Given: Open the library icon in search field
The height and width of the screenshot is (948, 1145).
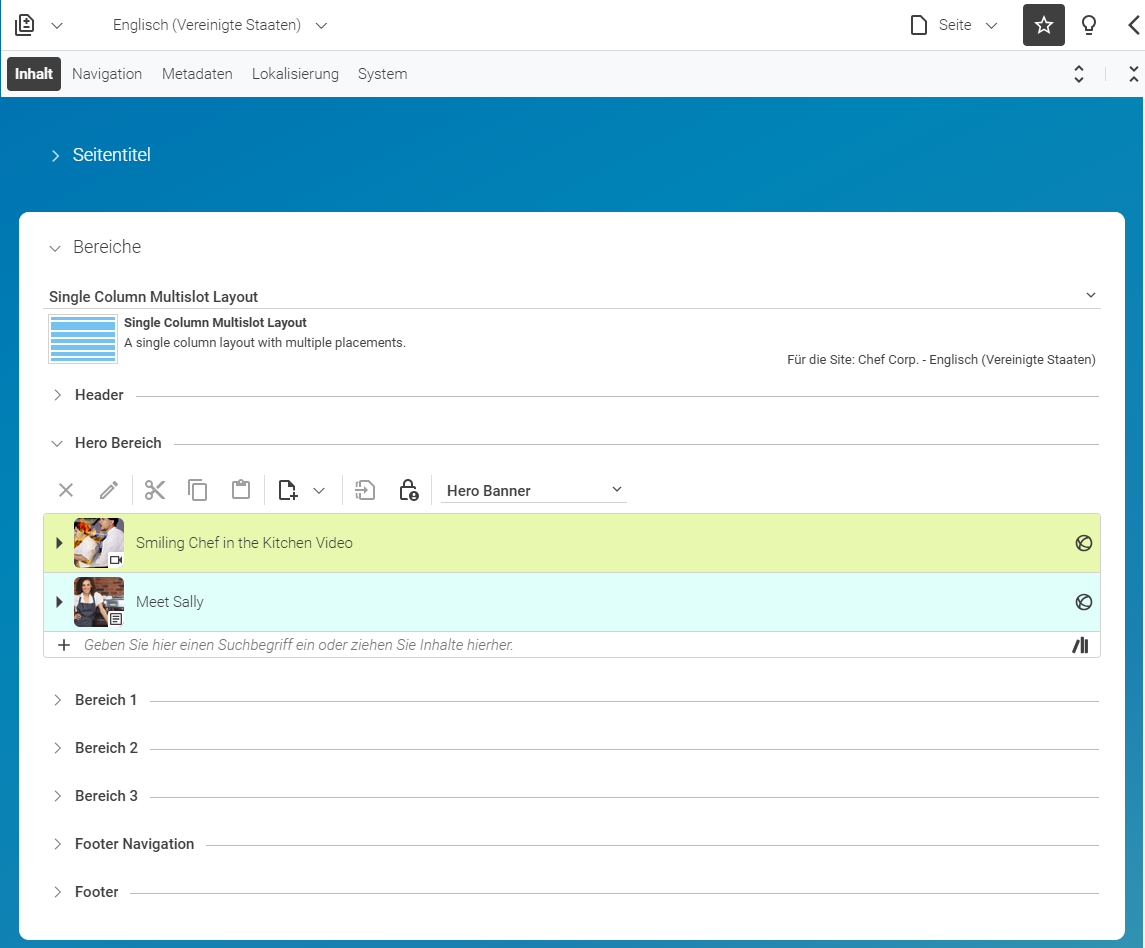Looking at the screenshot, I should (x=1081, y=645).
